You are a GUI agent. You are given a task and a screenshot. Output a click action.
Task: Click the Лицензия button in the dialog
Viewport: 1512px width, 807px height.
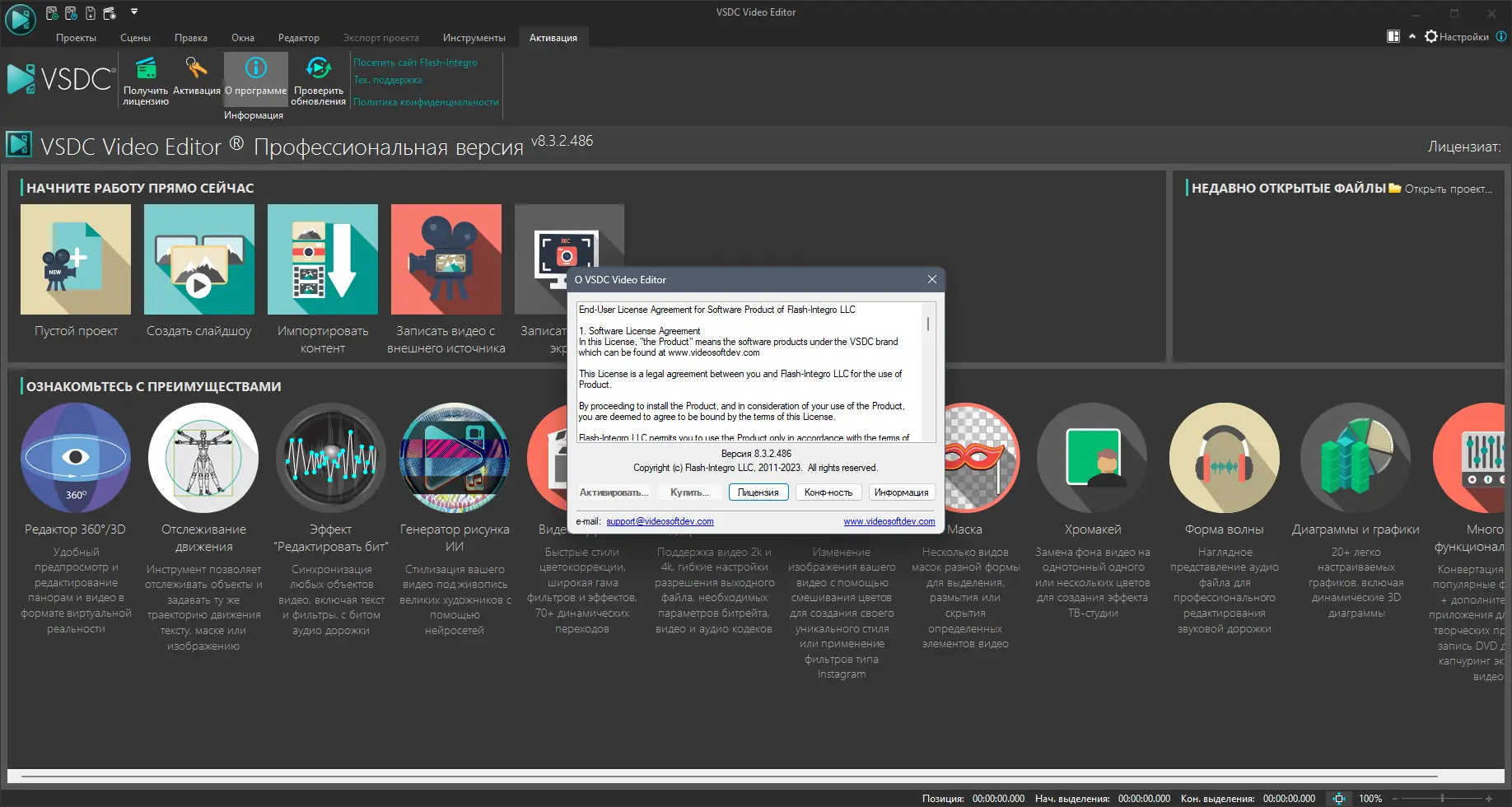(758, 492)
